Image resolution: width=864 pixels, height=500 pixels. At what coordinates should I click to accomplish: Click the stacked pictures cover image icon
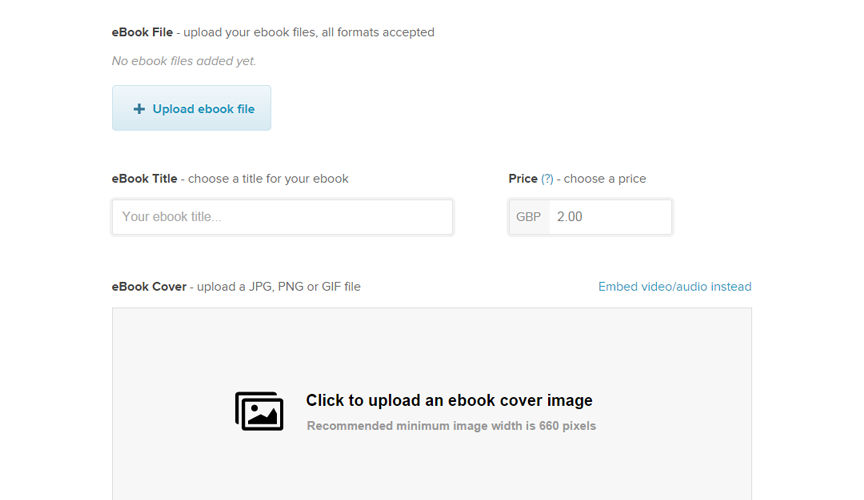click(259, 411)
